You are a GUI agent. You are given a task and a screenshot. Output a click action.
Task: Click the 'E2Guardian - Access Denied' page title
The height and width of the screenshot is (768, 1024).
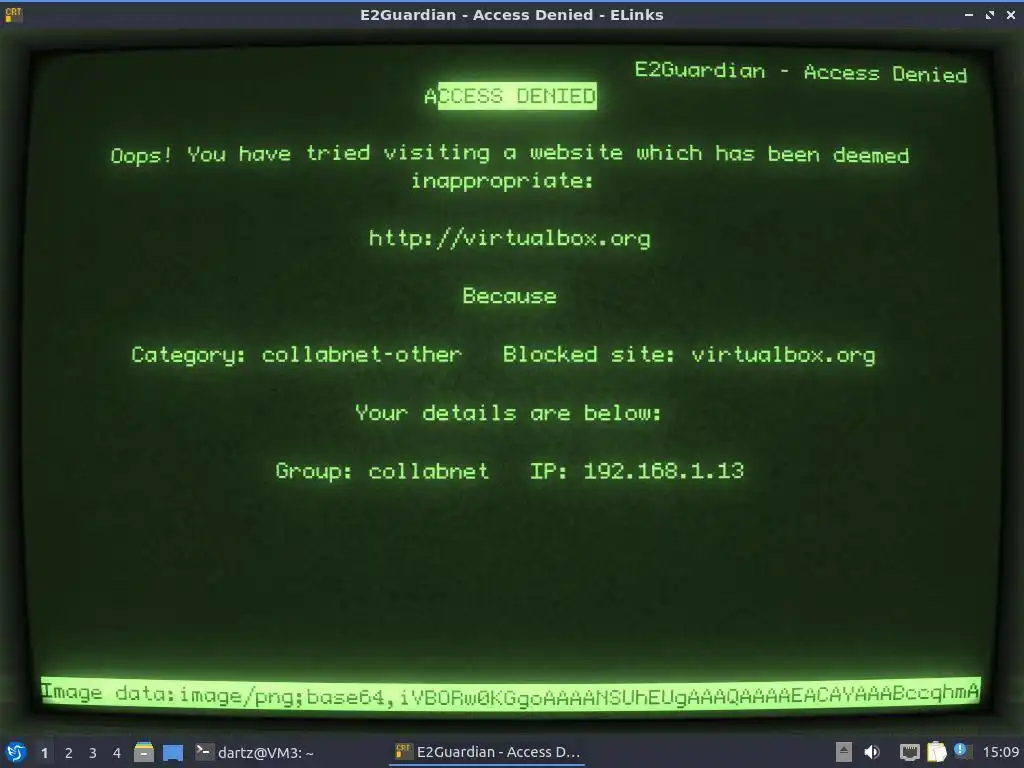click(801, 72)
